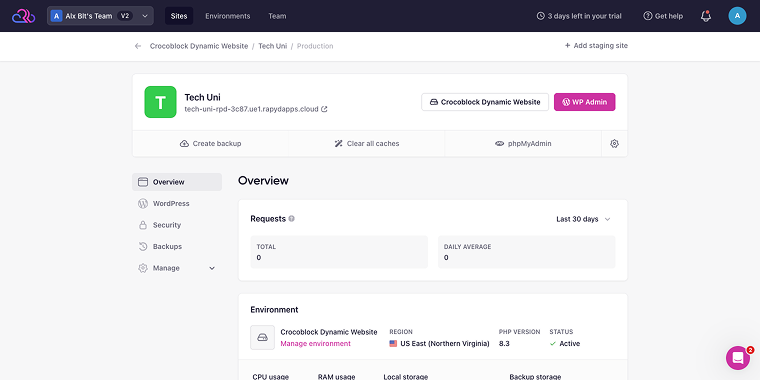
Task: Click the PHP version 8.3 value
Action: click(504, 343)
